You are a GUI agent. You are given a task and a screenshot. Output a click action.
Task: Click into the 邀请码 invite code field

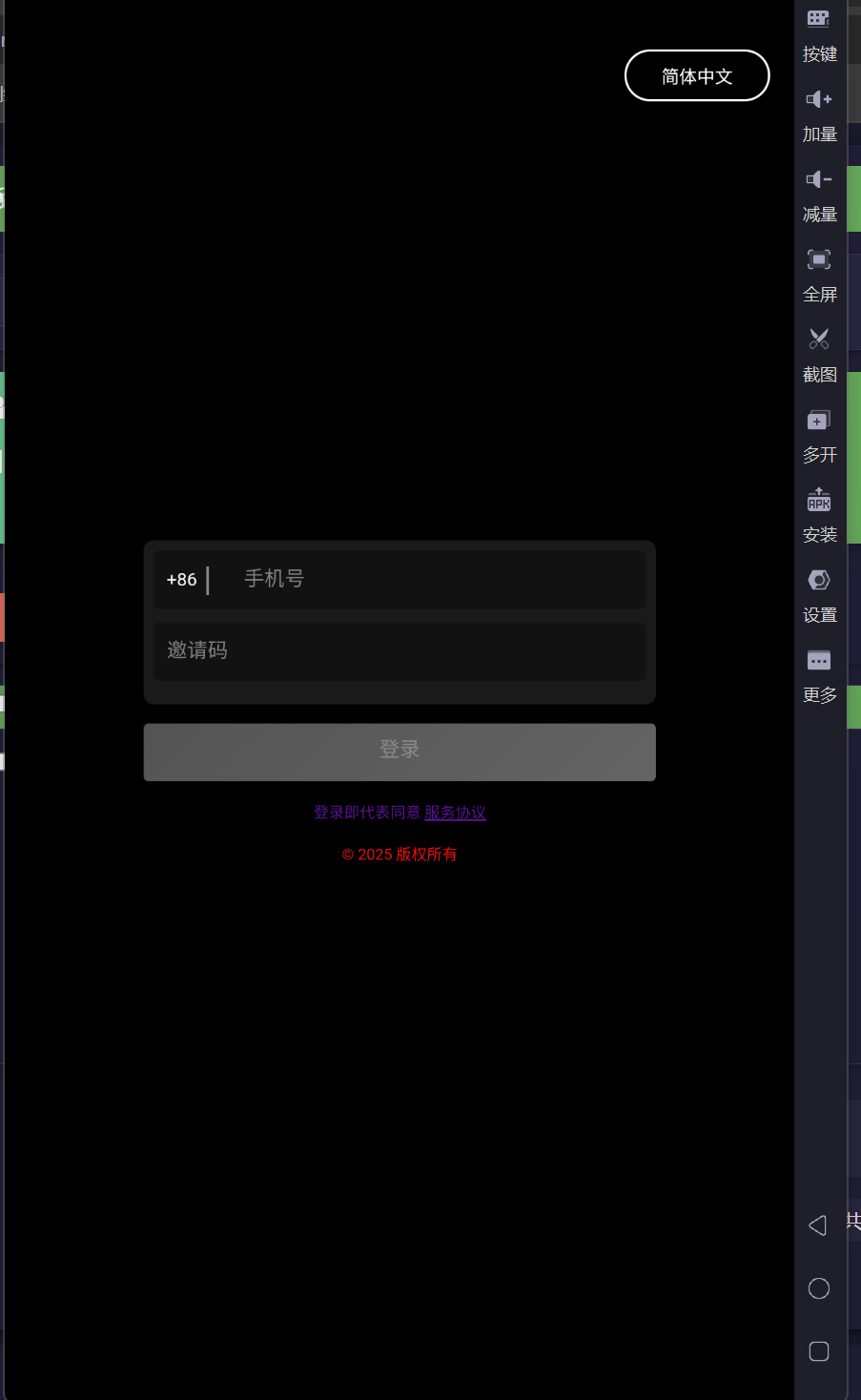[400, 651]
